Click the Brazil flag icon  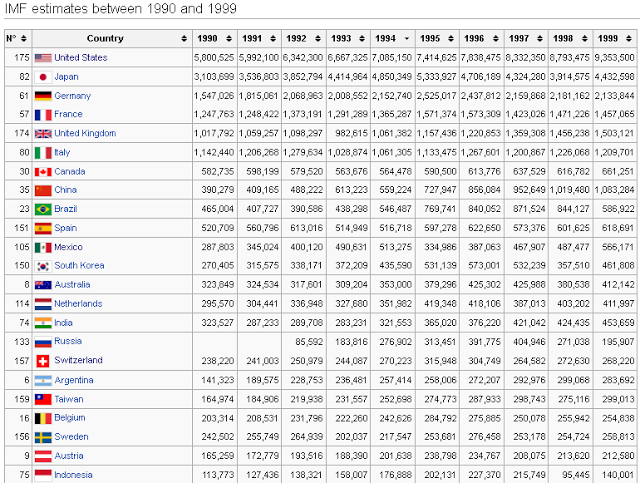[43, 209]
